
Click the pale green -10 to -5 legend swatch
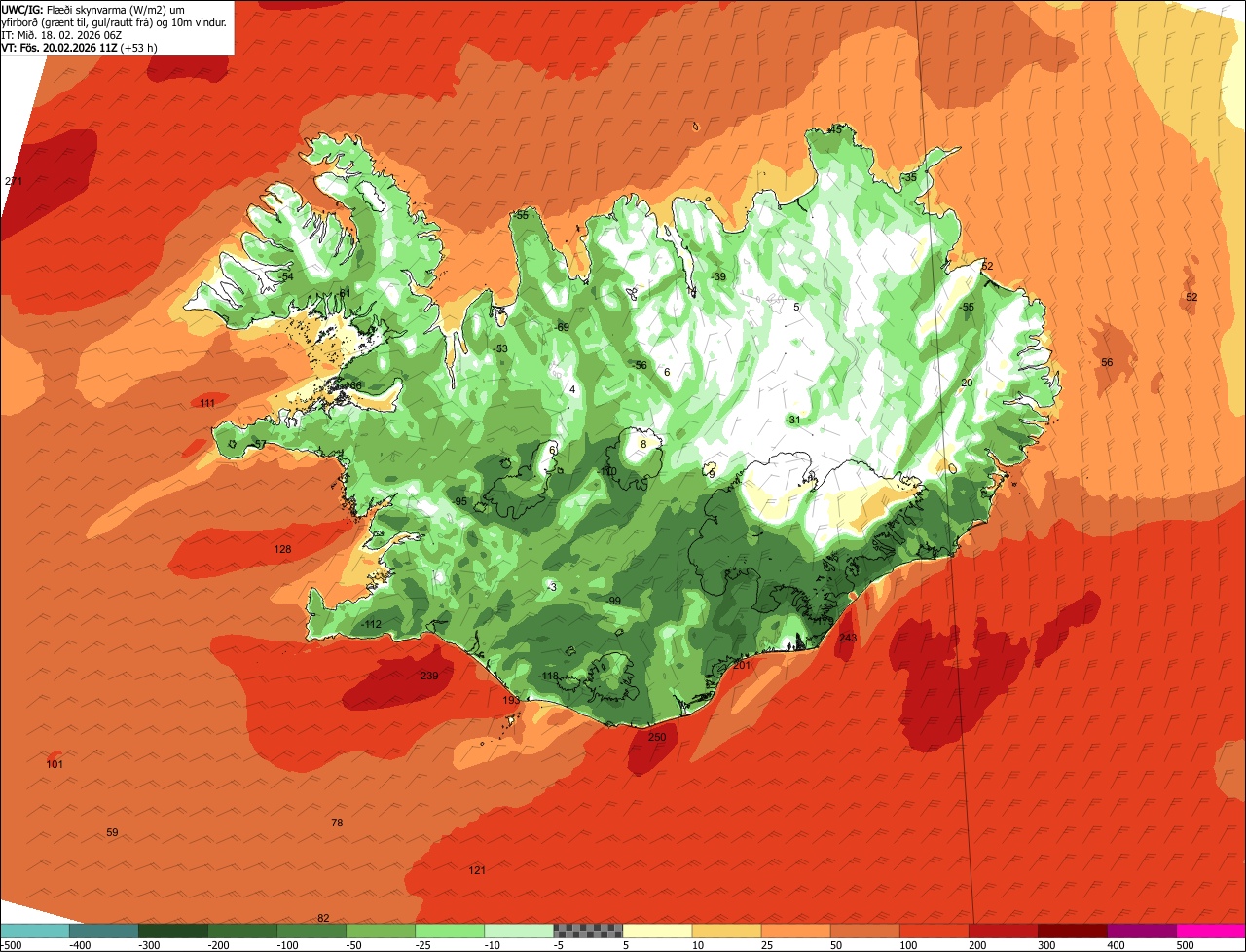(x=519, y=931)
